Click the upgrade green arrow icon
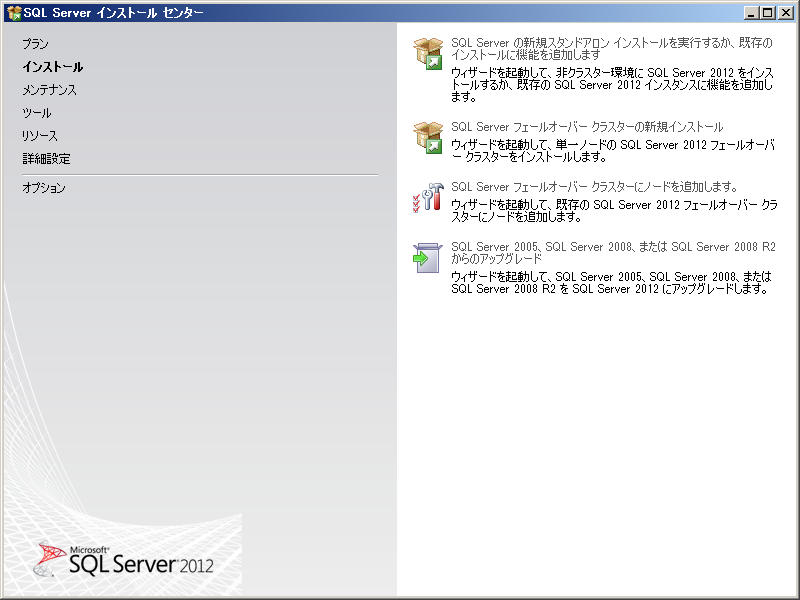 [428, 257]
